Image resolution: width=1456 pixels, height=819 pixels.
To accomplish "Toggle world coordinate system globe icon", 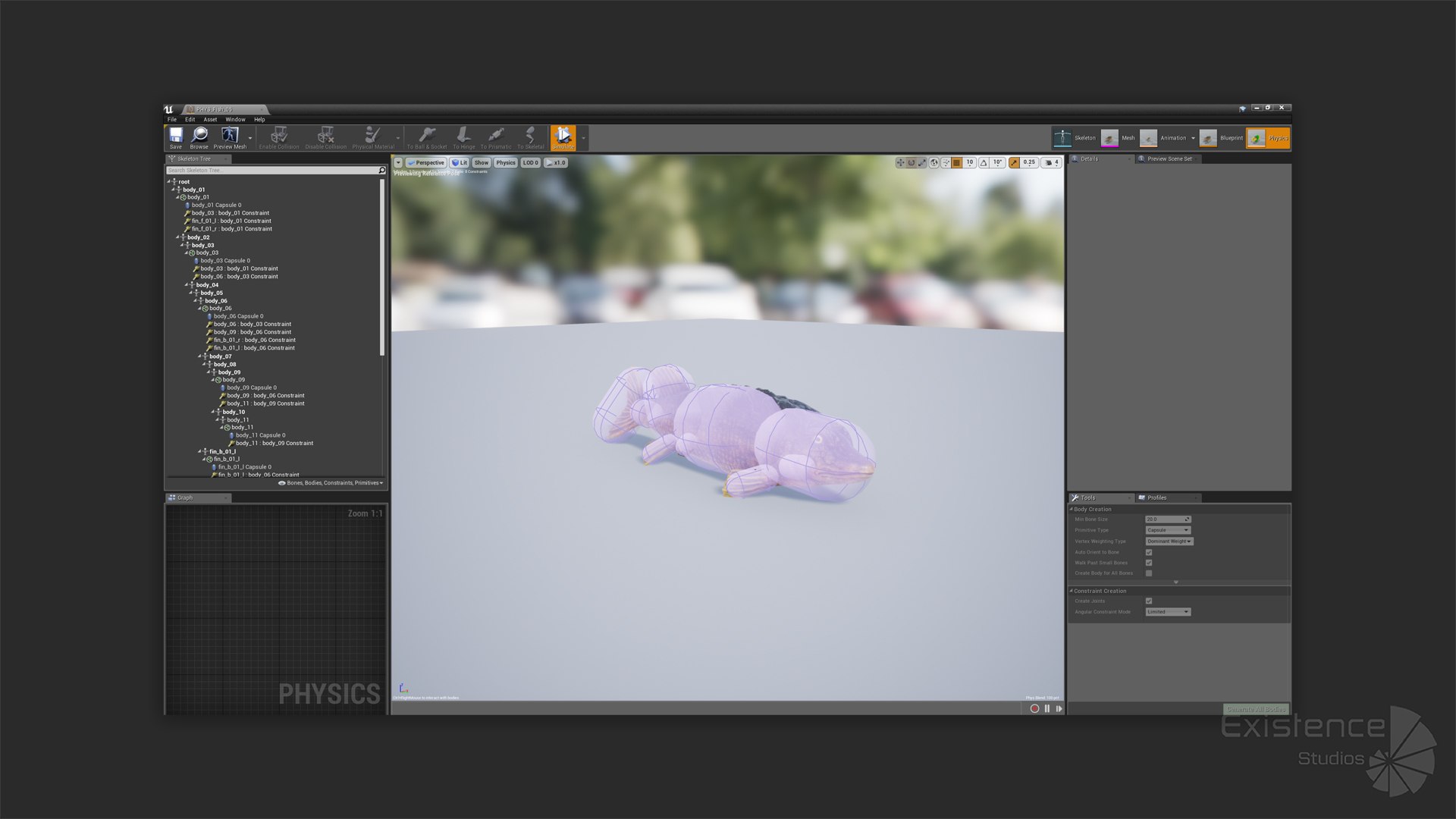I will 934,162.
